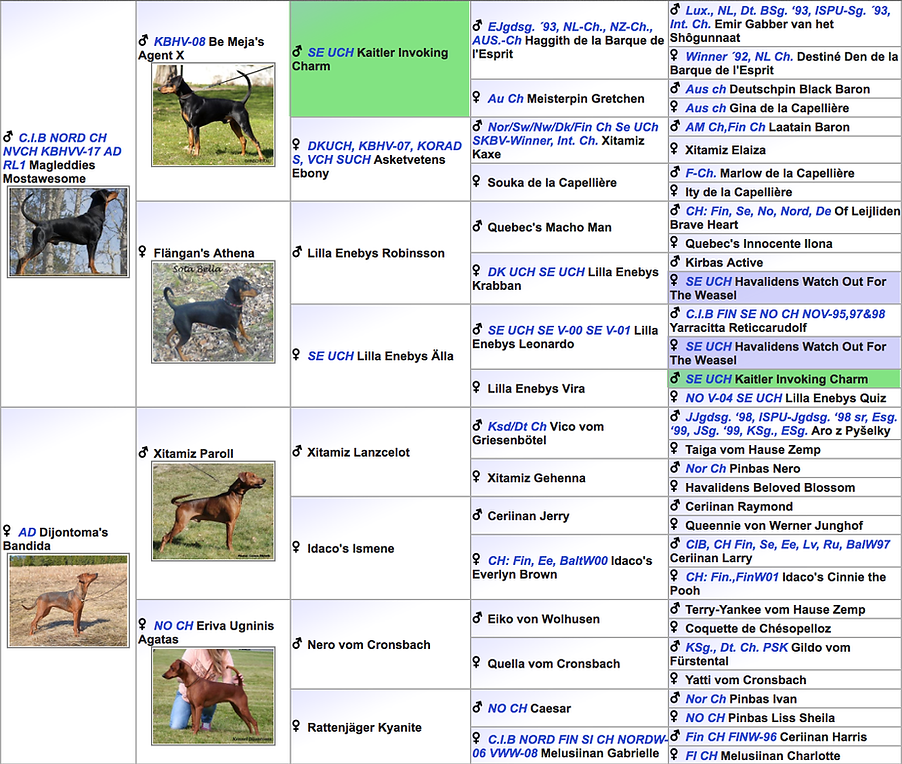Open Be Meja's Agent X link
Screen dimensions: 902x764
tap(201, 48)
